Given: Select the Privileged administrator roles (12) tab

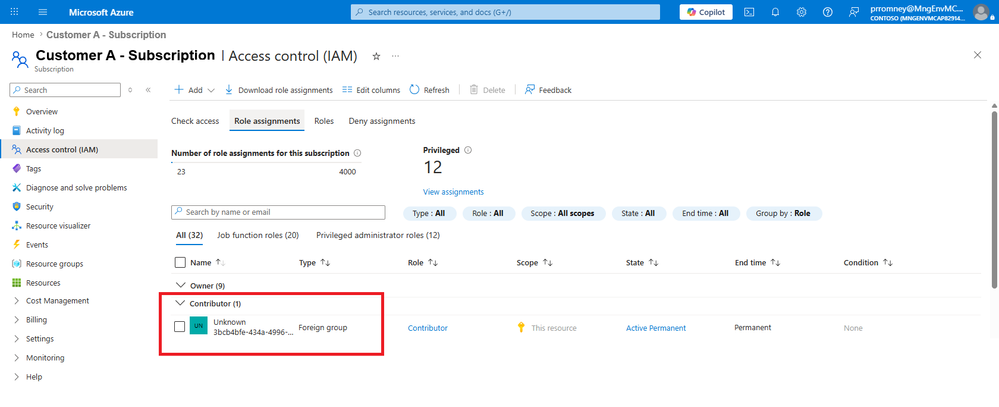Looking at the screenshot, I should [x=378, y=235].
